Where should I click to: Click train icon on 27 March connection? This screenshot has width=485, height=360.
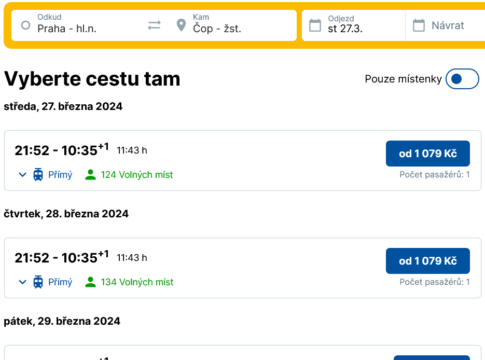(38, 175)
